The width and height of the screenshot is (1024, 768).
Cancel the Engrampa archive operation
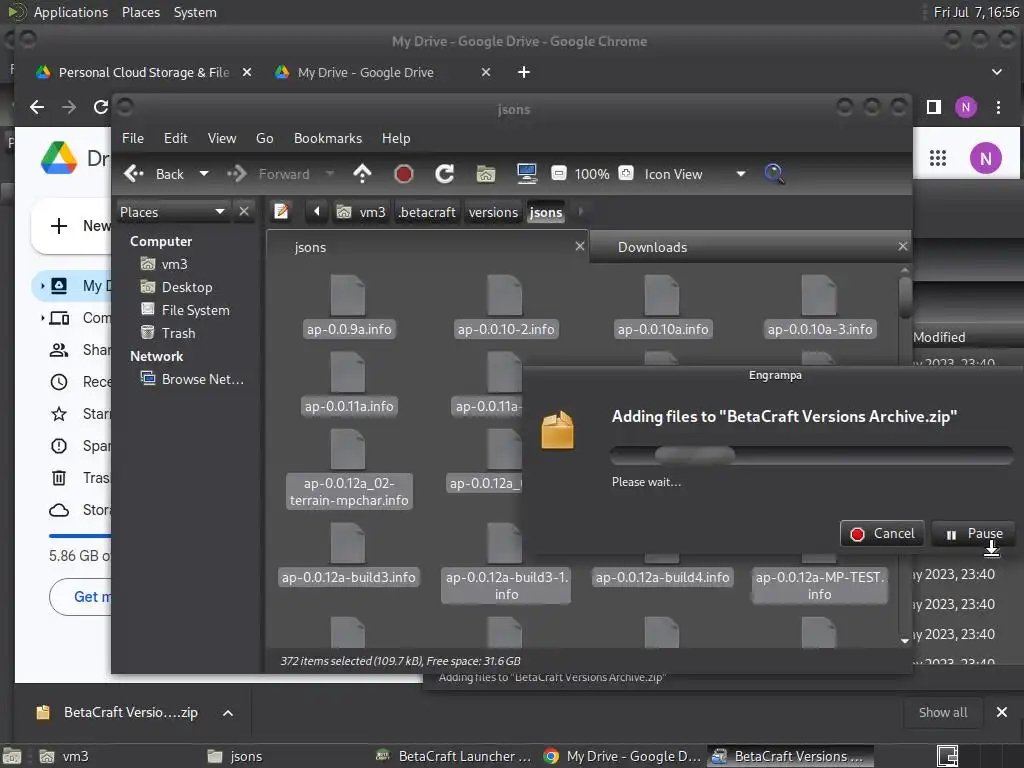click(882, 534)
